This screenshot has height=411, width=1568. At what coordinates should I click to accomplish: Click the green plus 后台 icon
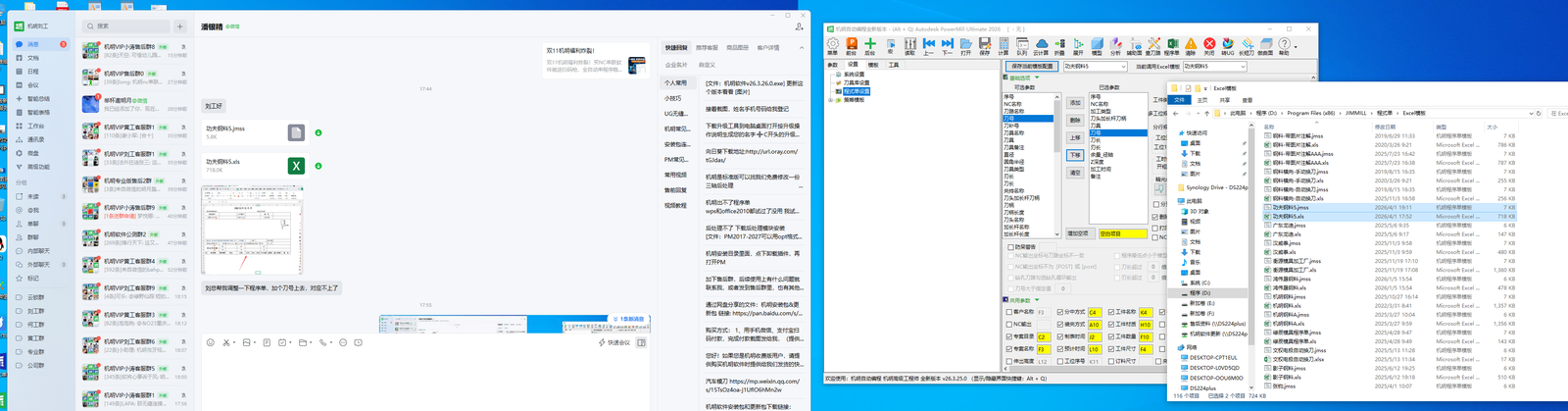pyautogui.click(x=870, y=45)
